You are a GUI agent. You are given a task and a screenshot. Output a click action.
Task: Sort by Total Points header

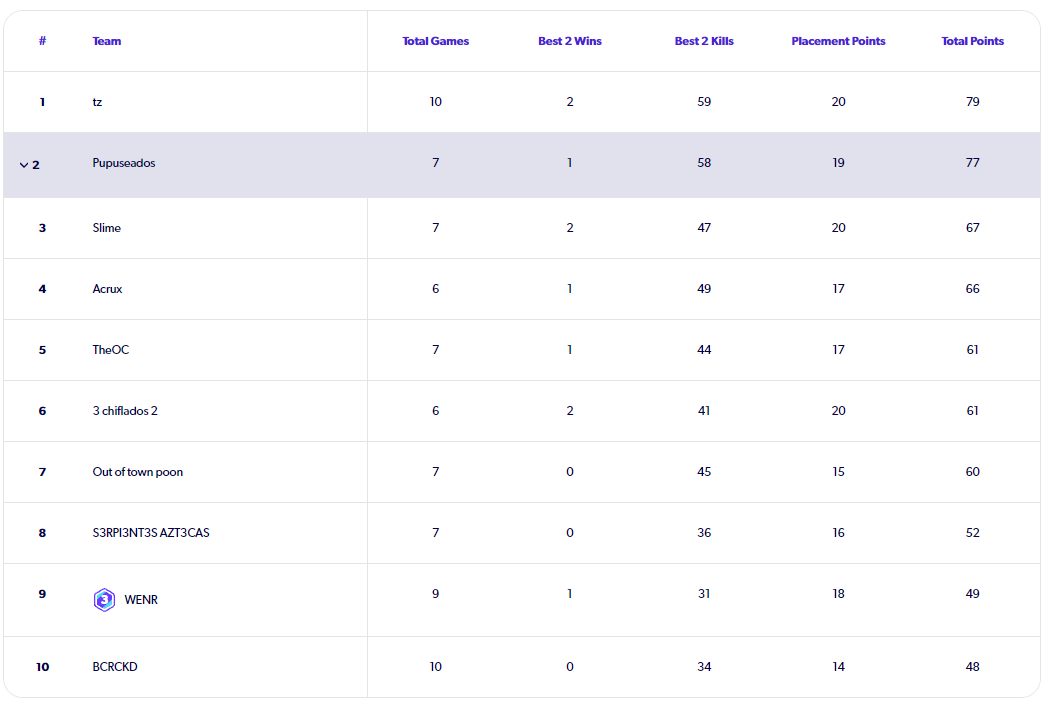973,41
